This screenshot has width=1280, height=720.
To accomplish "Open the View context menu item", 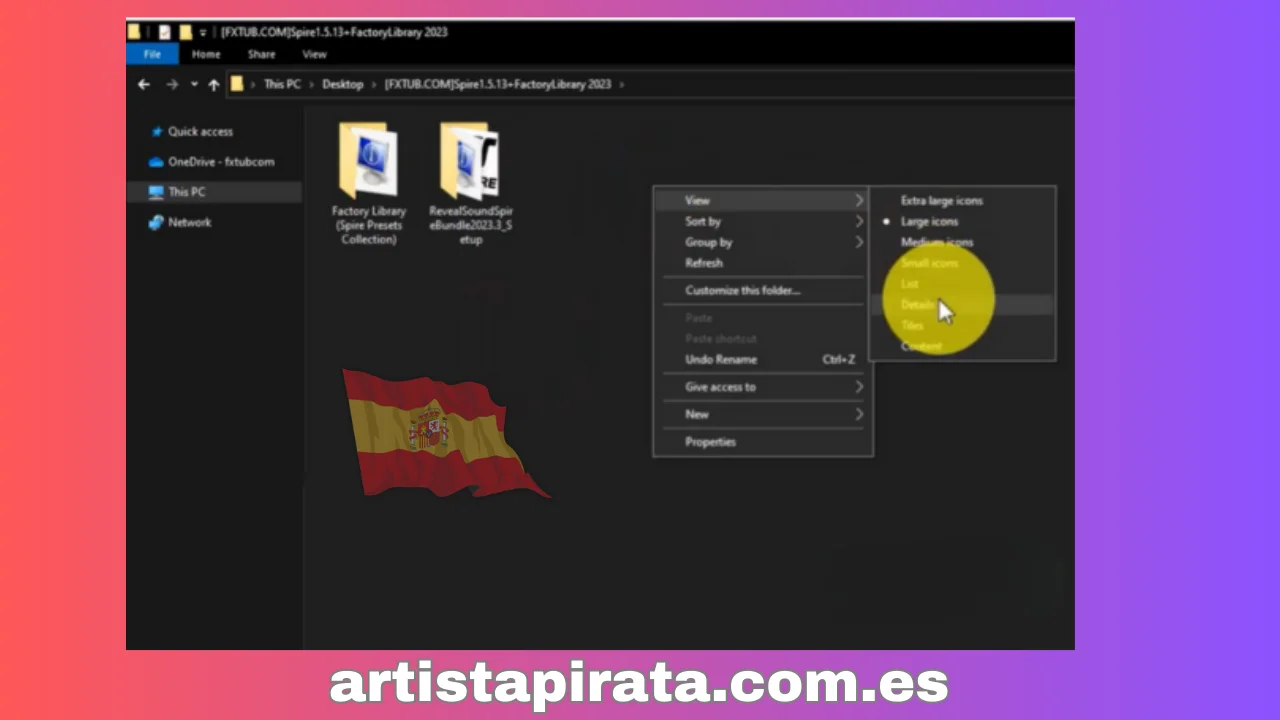I will click(762, 201).
